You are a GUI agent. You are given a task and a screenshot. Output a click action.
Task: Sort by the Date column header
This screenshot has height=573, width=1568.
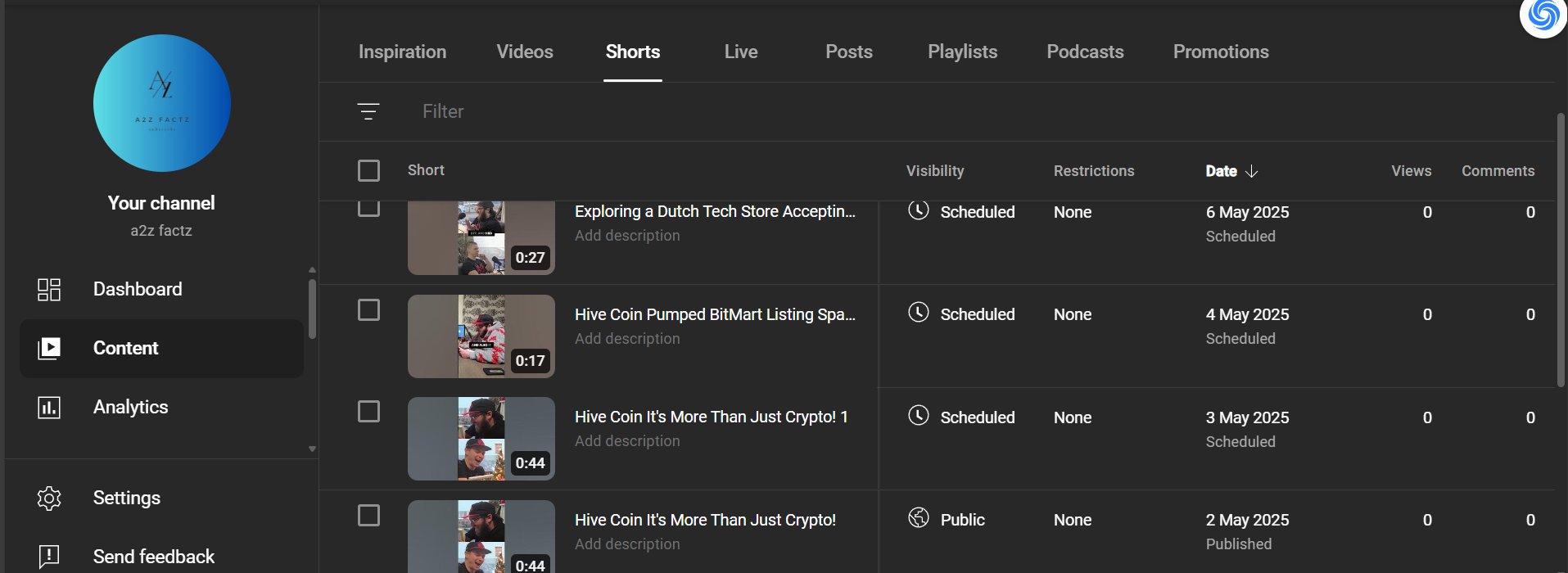[1222, 171]
